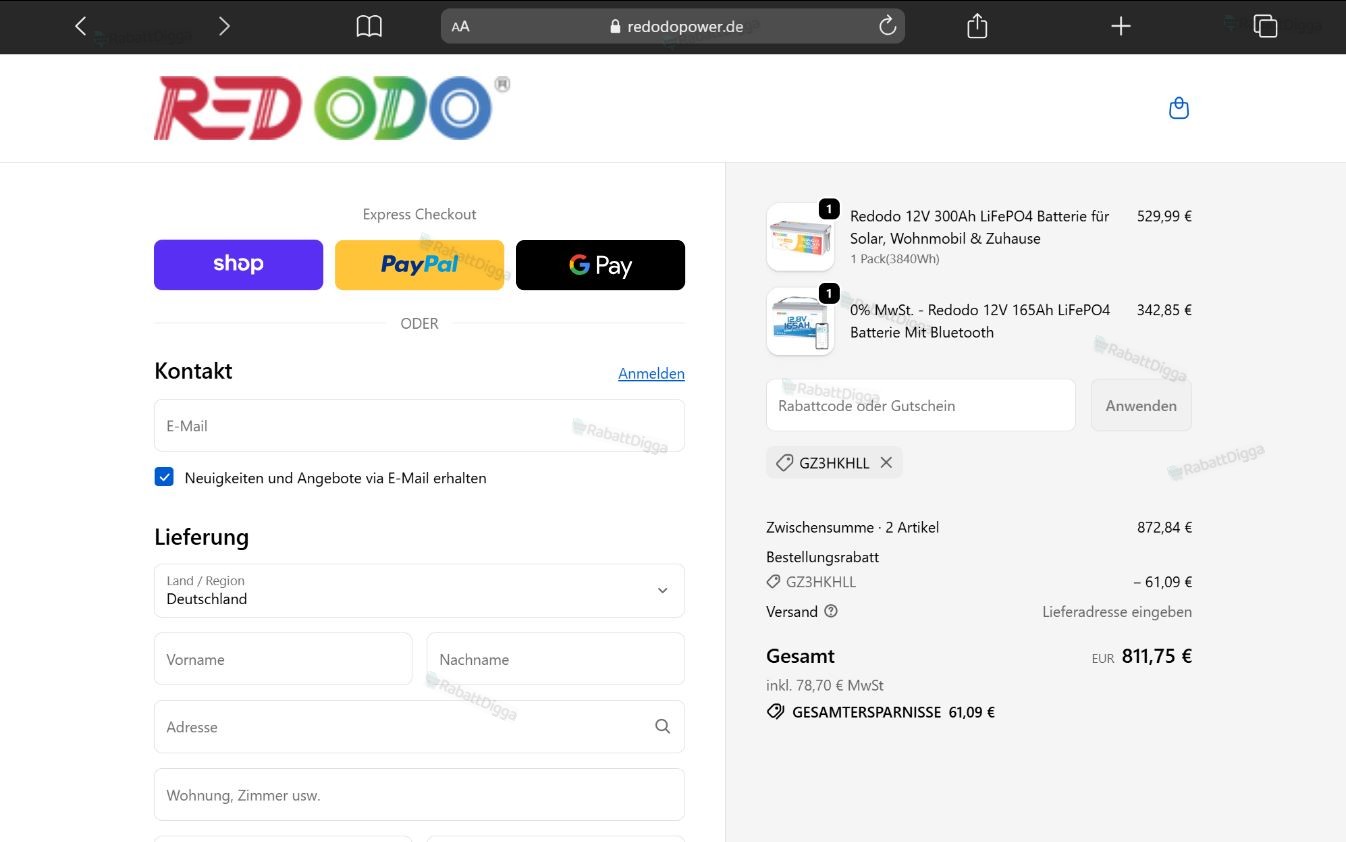The width and height of the screenshot is (1346, 842).
Task: Click the Wohnung, Zimmer usw. field
Action: 419,795
